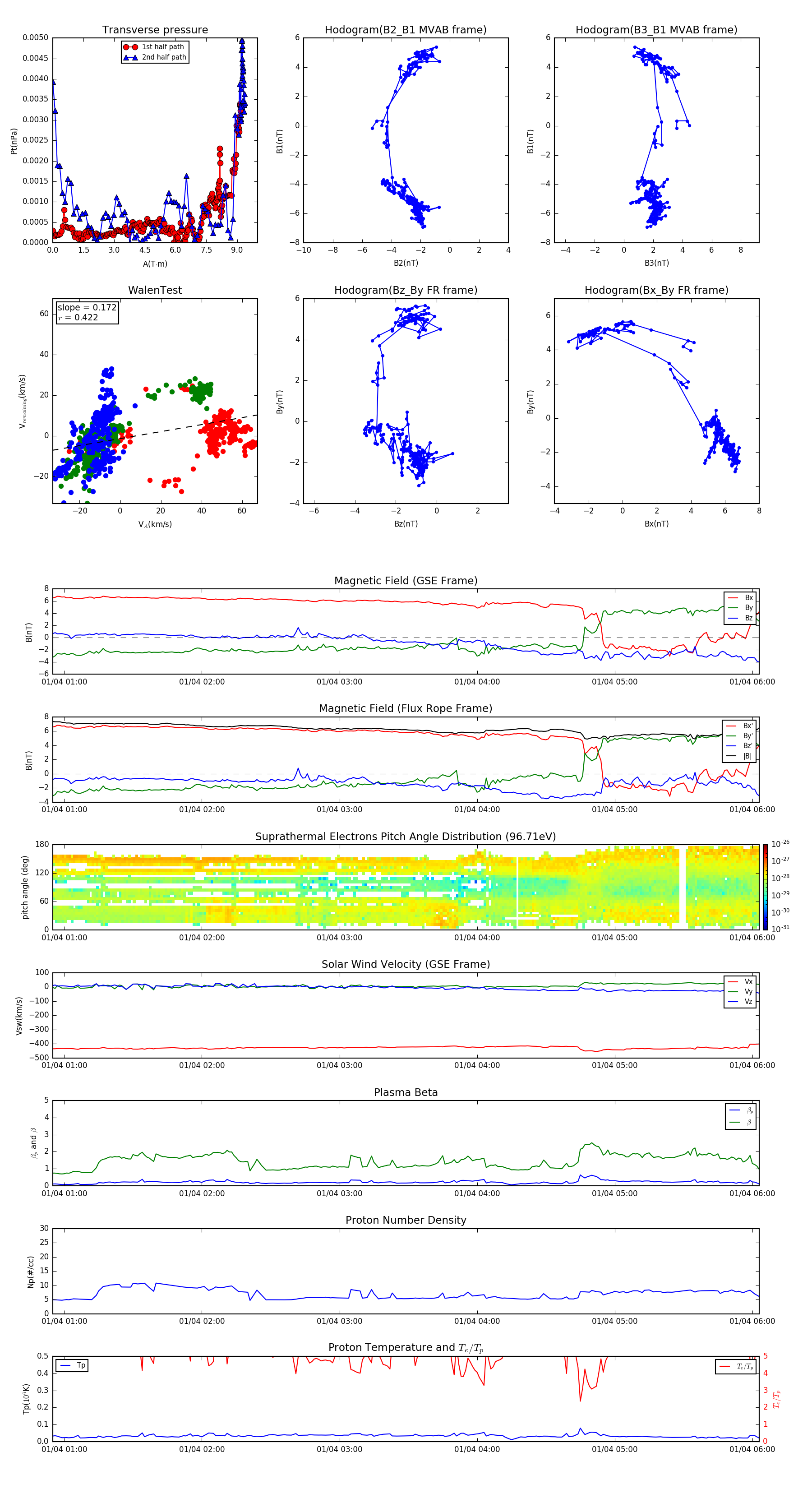Click the 'βp and β' y-axis label
Viewport: 812px width, 1489px height.
click(x=33, y=1143)
